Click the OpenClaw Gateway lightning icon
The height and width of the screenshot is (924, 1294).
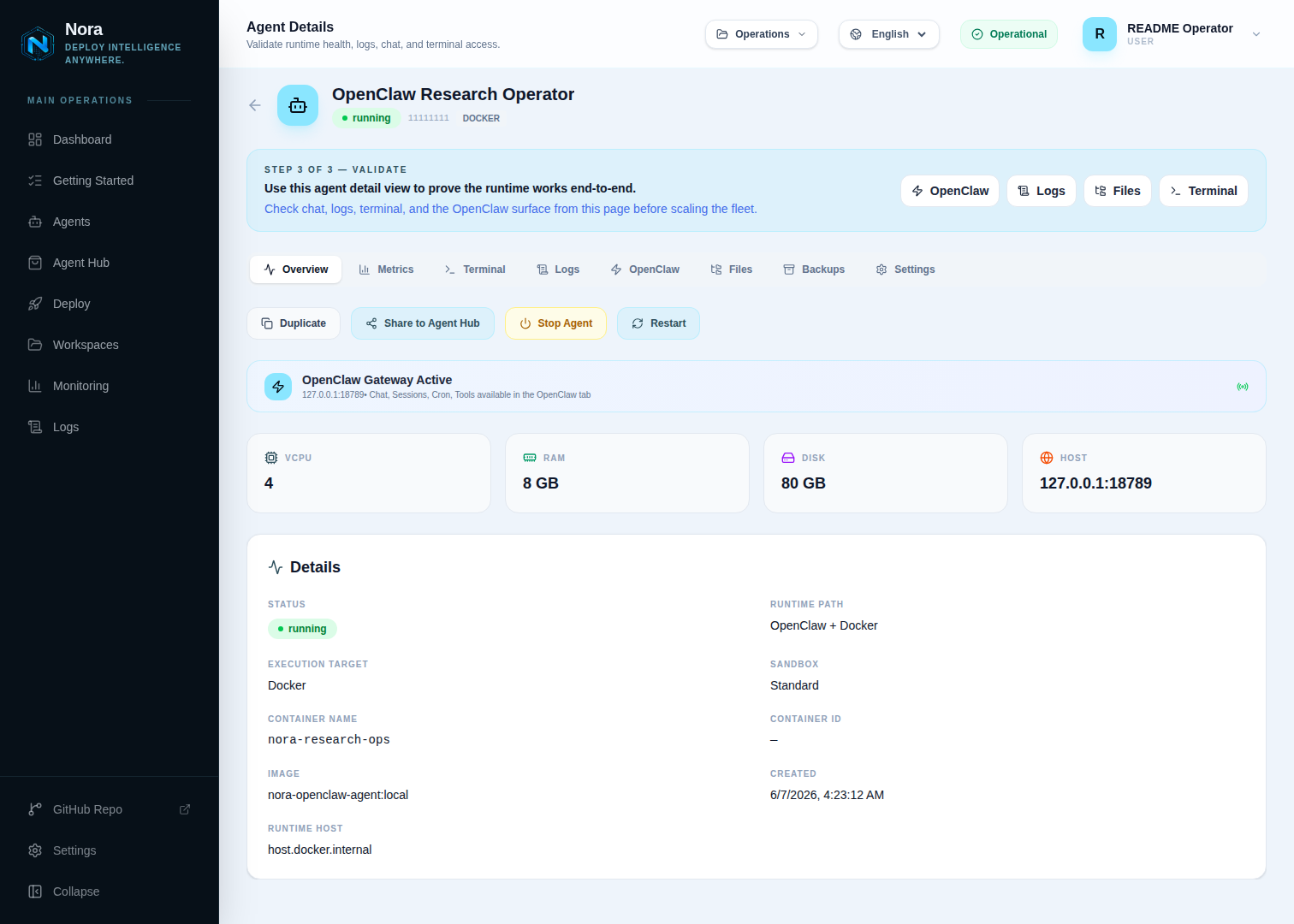pos(278,387)
